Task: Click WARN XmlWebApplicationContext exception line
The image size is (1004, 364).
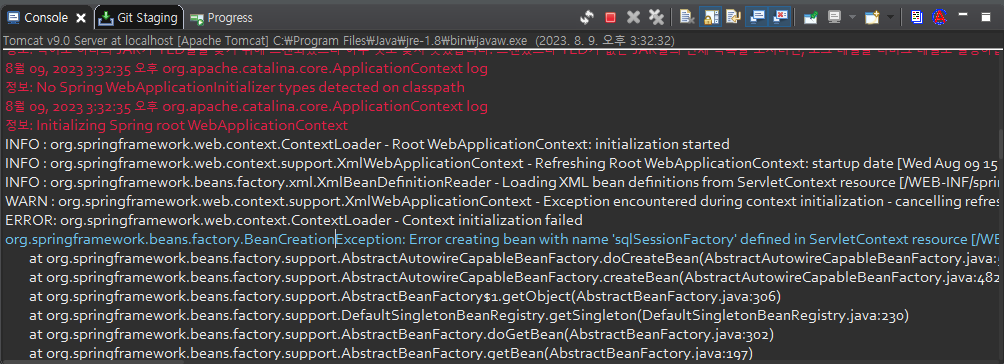Action: click(x=501, y=201)
